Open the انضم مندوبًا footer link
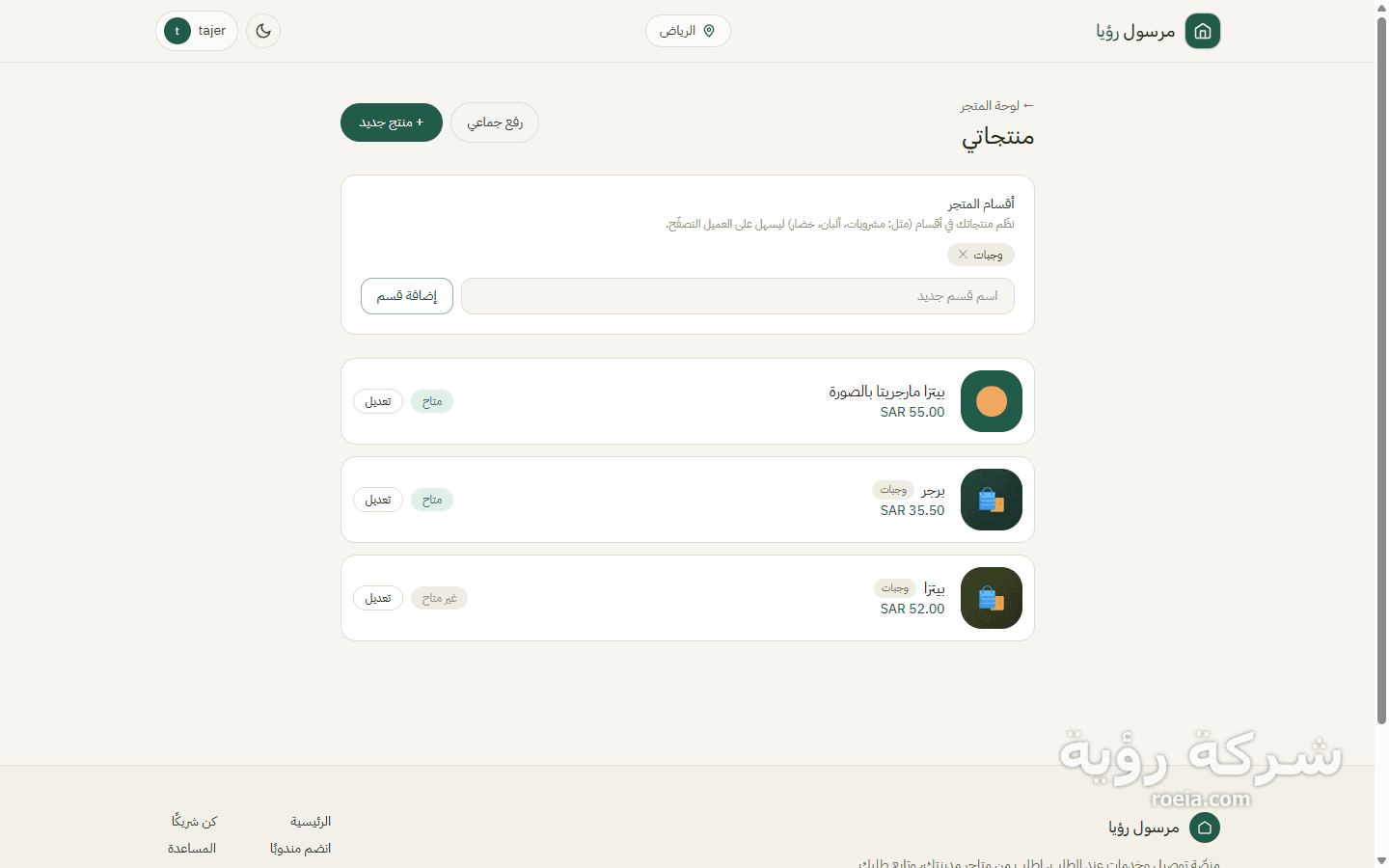The image size is (1389, 868). tap(301, 849)
